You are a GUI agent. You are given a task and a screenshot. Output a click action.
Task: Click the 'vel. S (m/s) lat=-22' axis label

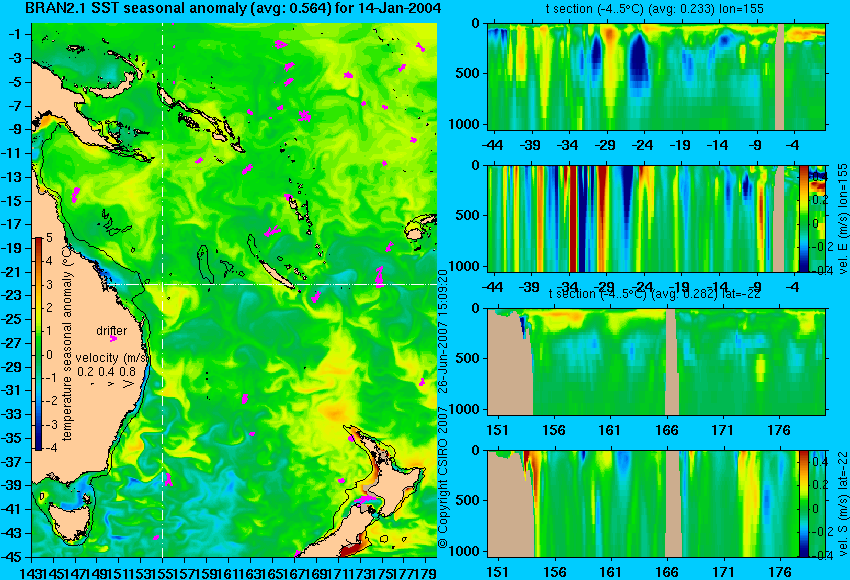click(x=843, y=504)
